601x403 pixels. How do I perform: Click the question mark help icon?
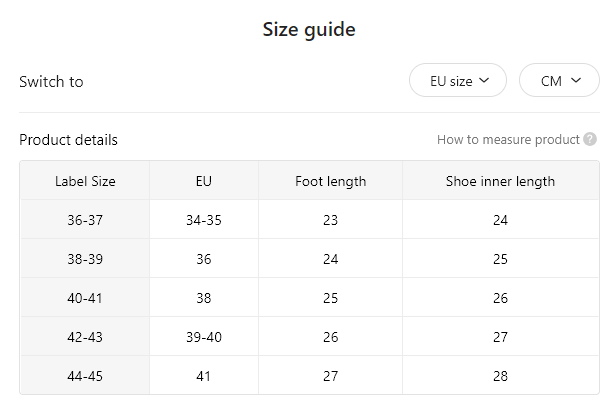[x=590, y=139]
